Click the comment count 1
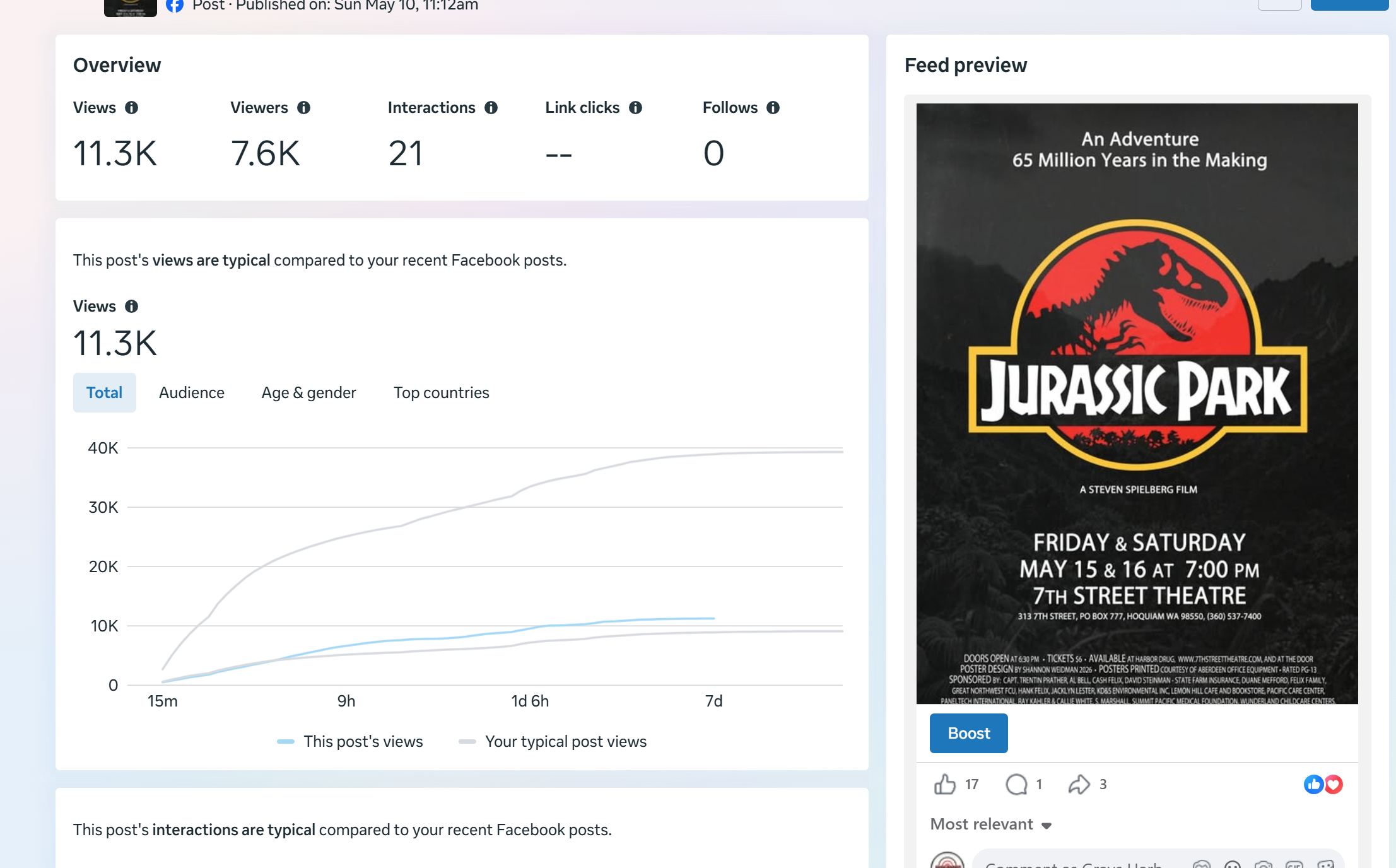Viewport: 1396px width, 868px height. click(x=1039, y=785)
